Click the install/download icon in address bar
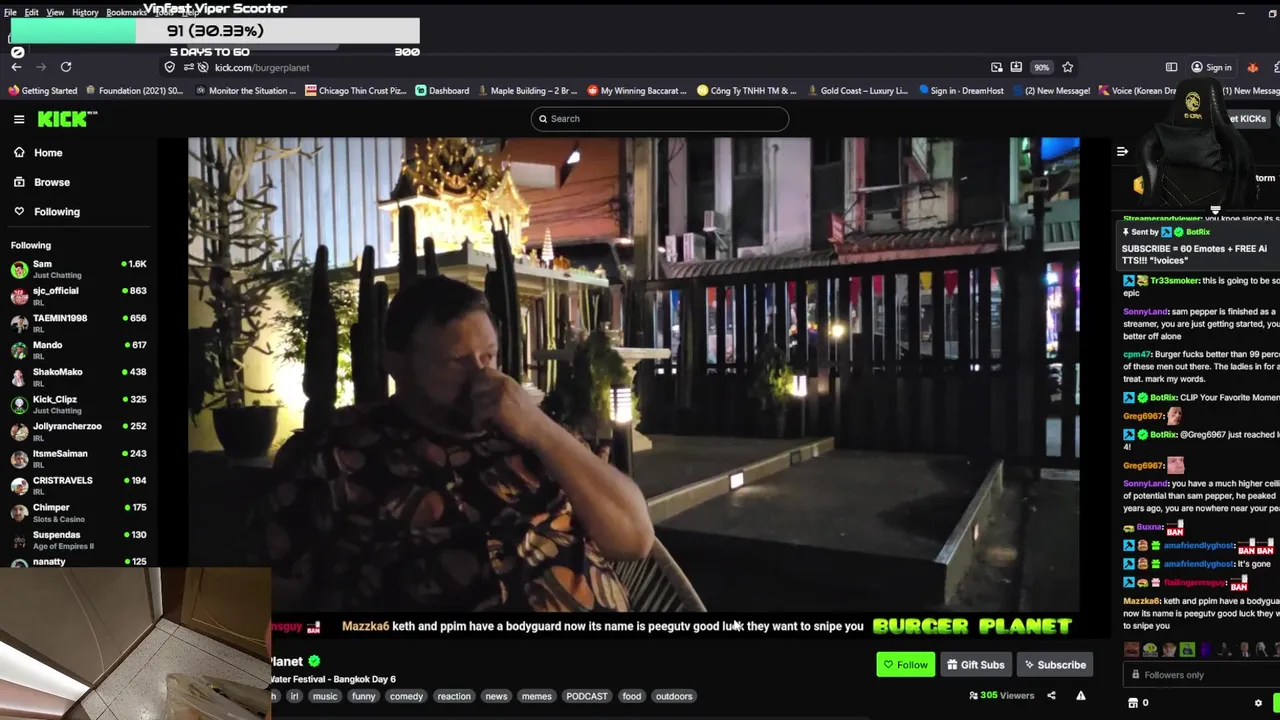 click(1016, 67)
